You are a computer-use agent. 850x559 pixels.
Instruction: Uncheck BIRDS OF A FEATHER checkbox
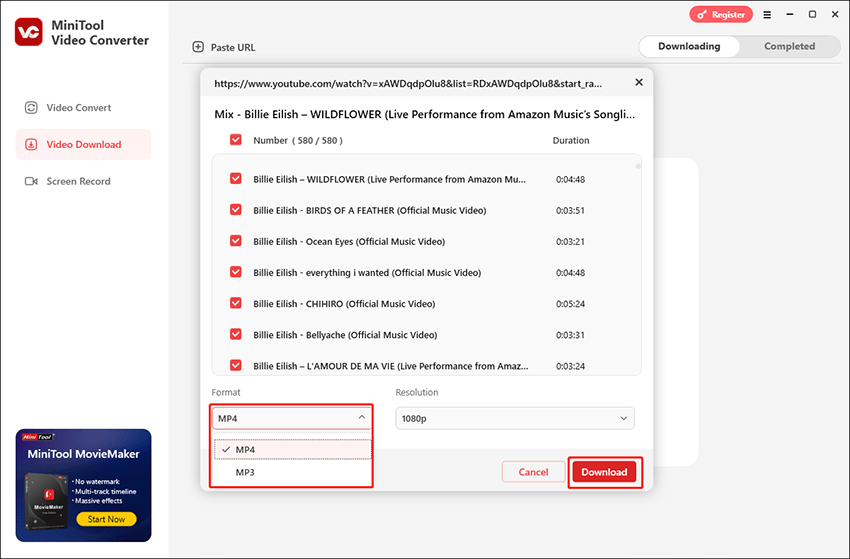[236, 209]
